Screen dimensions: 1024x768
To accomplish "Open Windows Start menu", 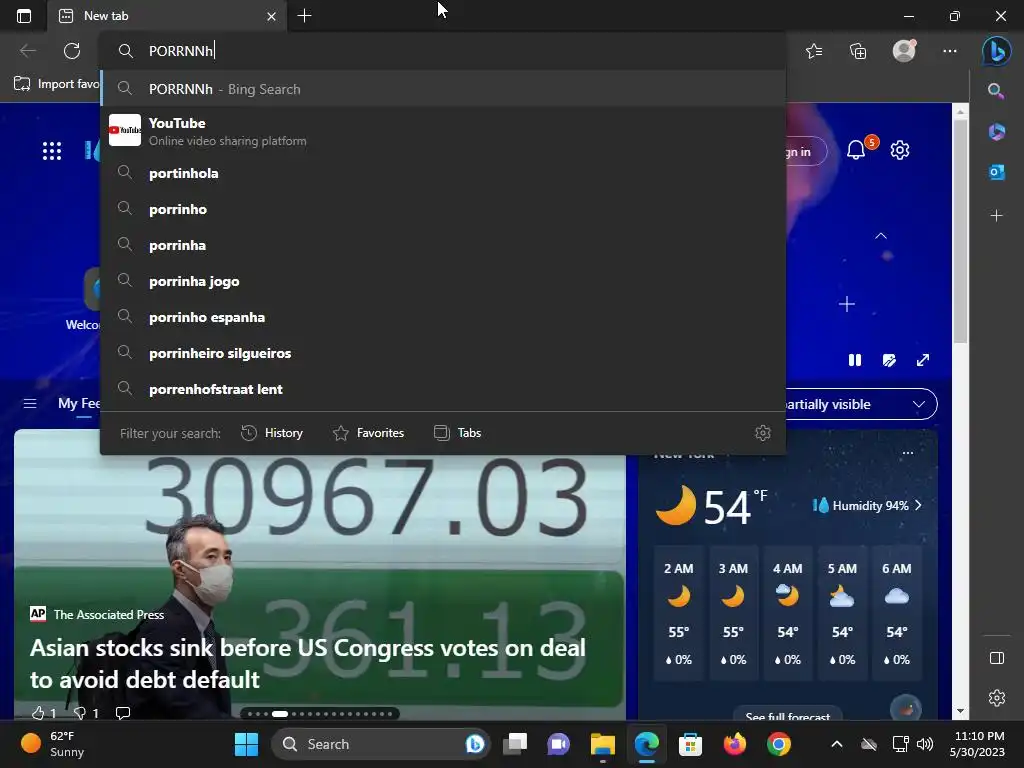I will [x=246, y=744].
